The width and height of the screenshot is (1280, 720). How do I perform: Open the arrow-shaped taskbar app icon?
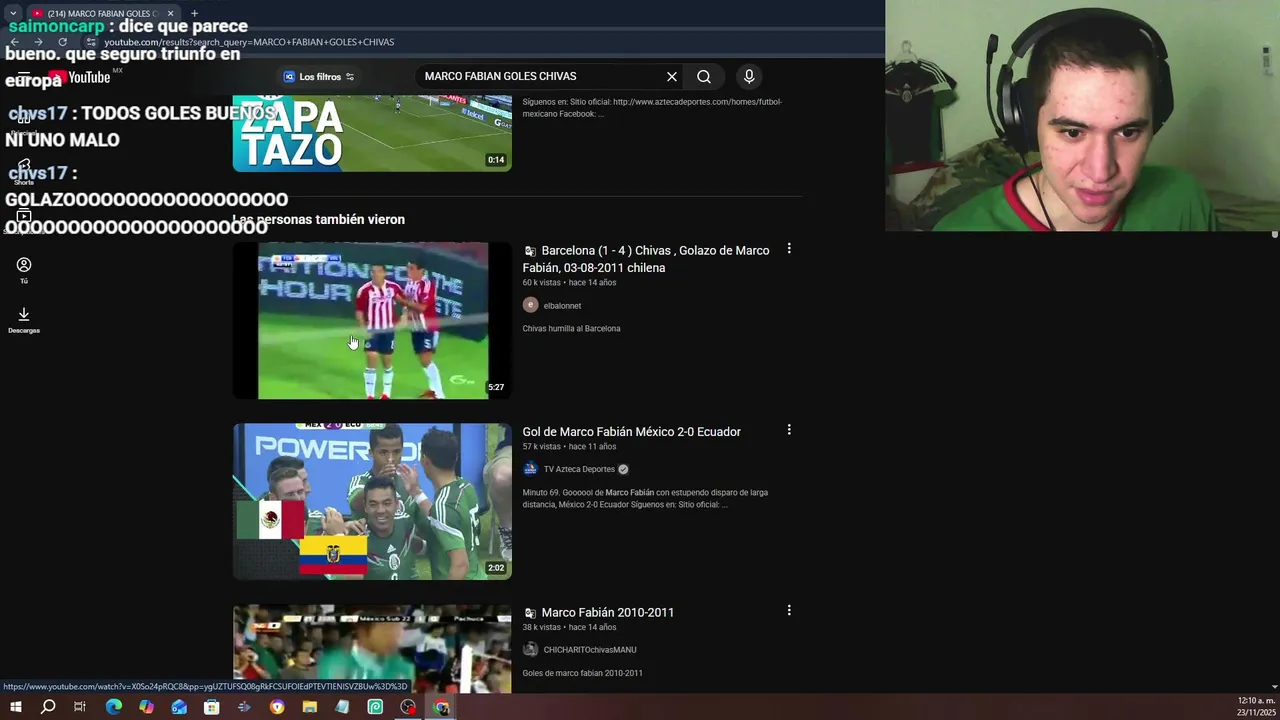[x=244, y=707]
